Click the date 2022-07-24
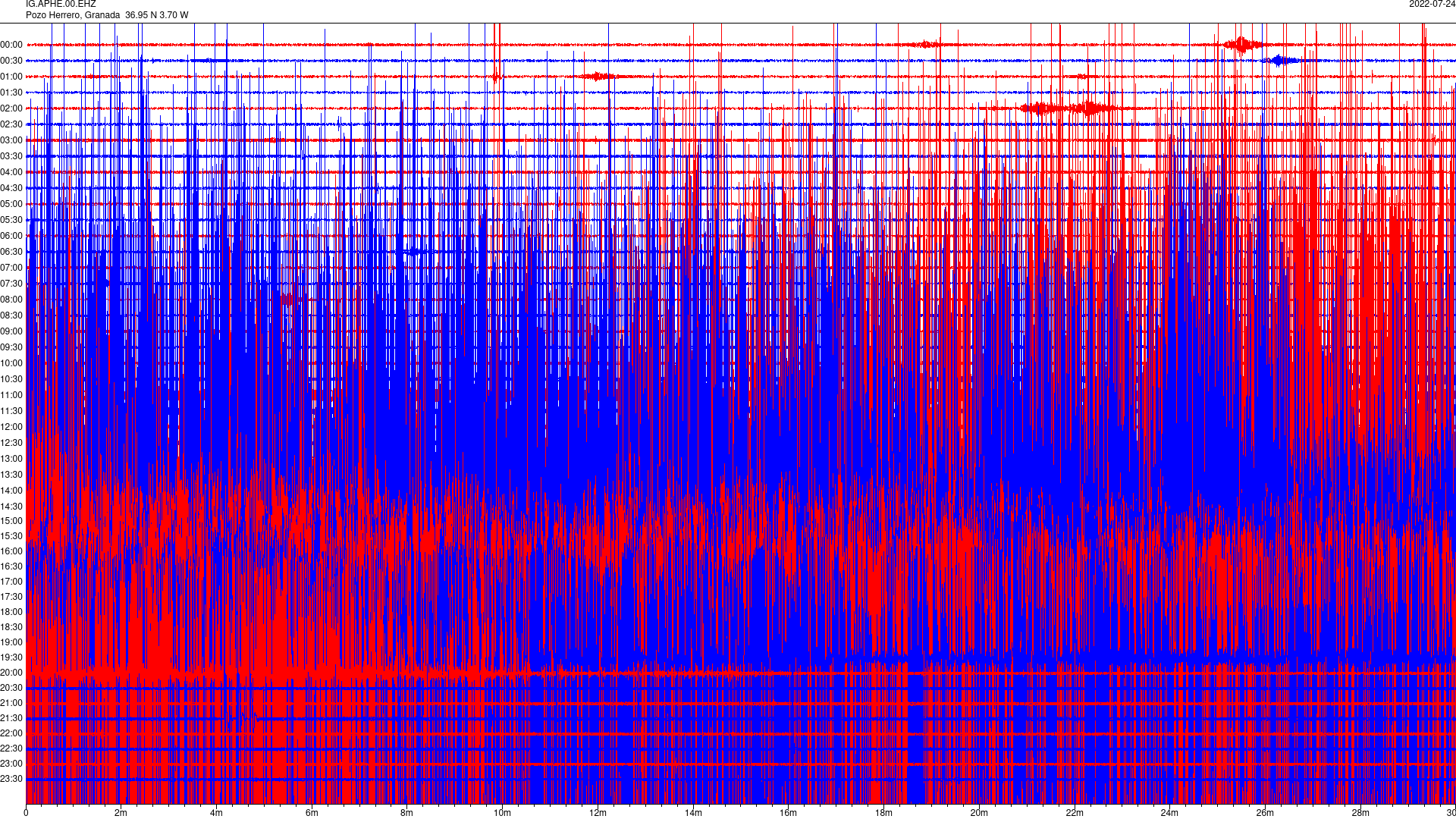This screenshot has width=1456, height=819. tap(1432, 4)
